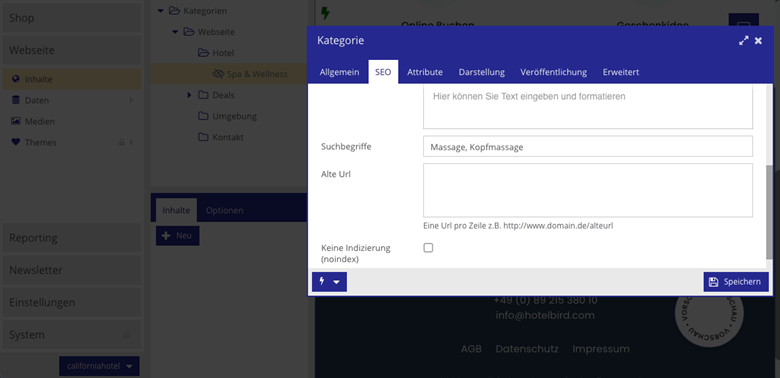Switch to the Attribute tab

point(425,72)
